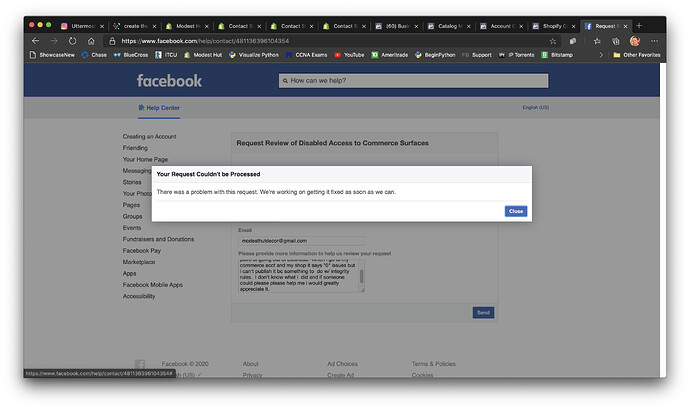Open the Stories help topic

pyautogui.click(x=132, y=182)
